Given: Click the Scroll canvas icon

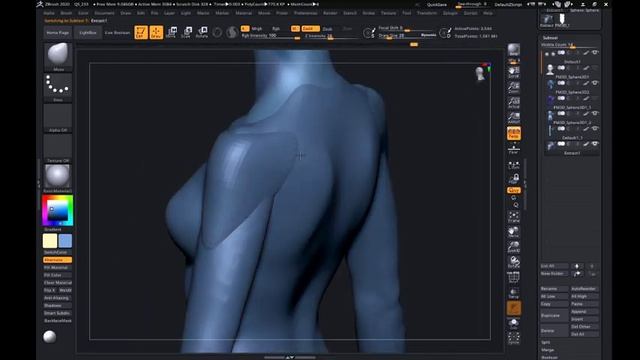Looking at the screenshot, I should click(514, 72).
